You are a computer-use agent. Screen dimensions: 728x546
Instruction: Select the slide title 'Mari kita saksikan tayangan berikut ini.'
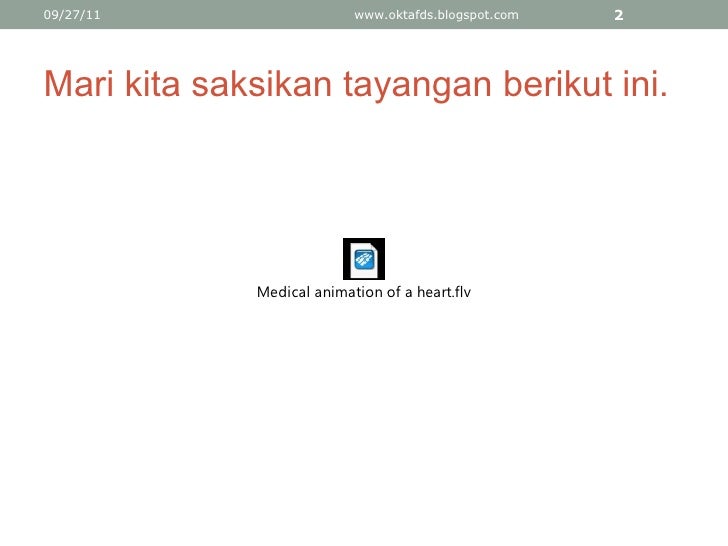356,84
